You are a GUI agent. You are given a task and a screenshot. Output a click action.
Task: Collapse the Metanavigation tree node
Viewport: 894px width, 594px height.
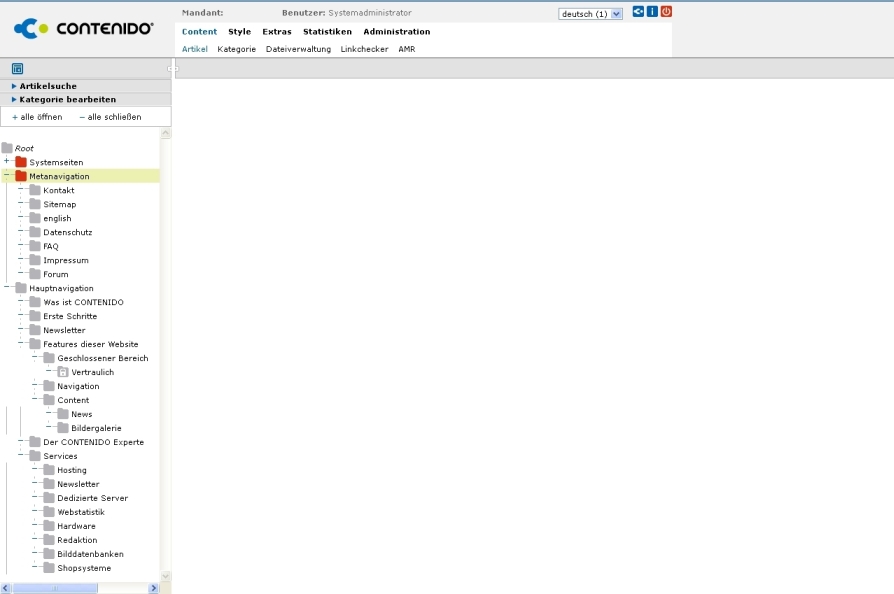click(x=7, y=176)
